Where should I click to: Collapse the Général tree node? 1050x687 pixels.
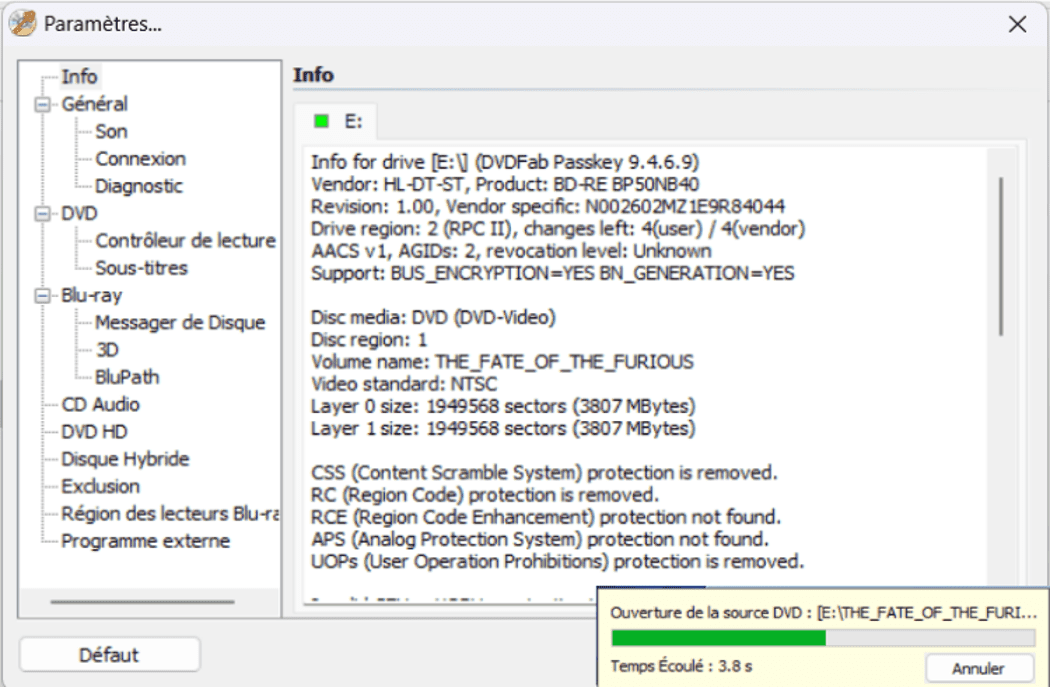(x=43, y=104)
